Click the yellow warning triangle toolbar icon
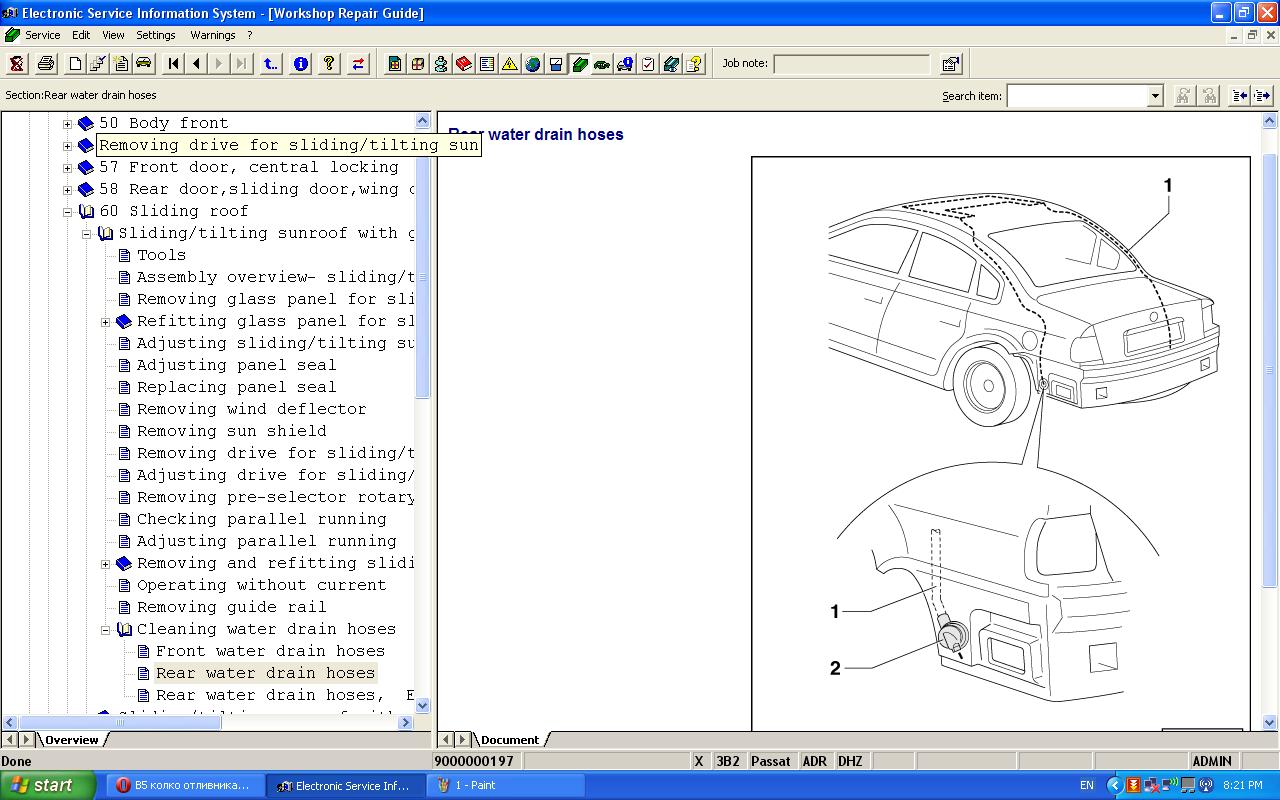 [510, 64]
